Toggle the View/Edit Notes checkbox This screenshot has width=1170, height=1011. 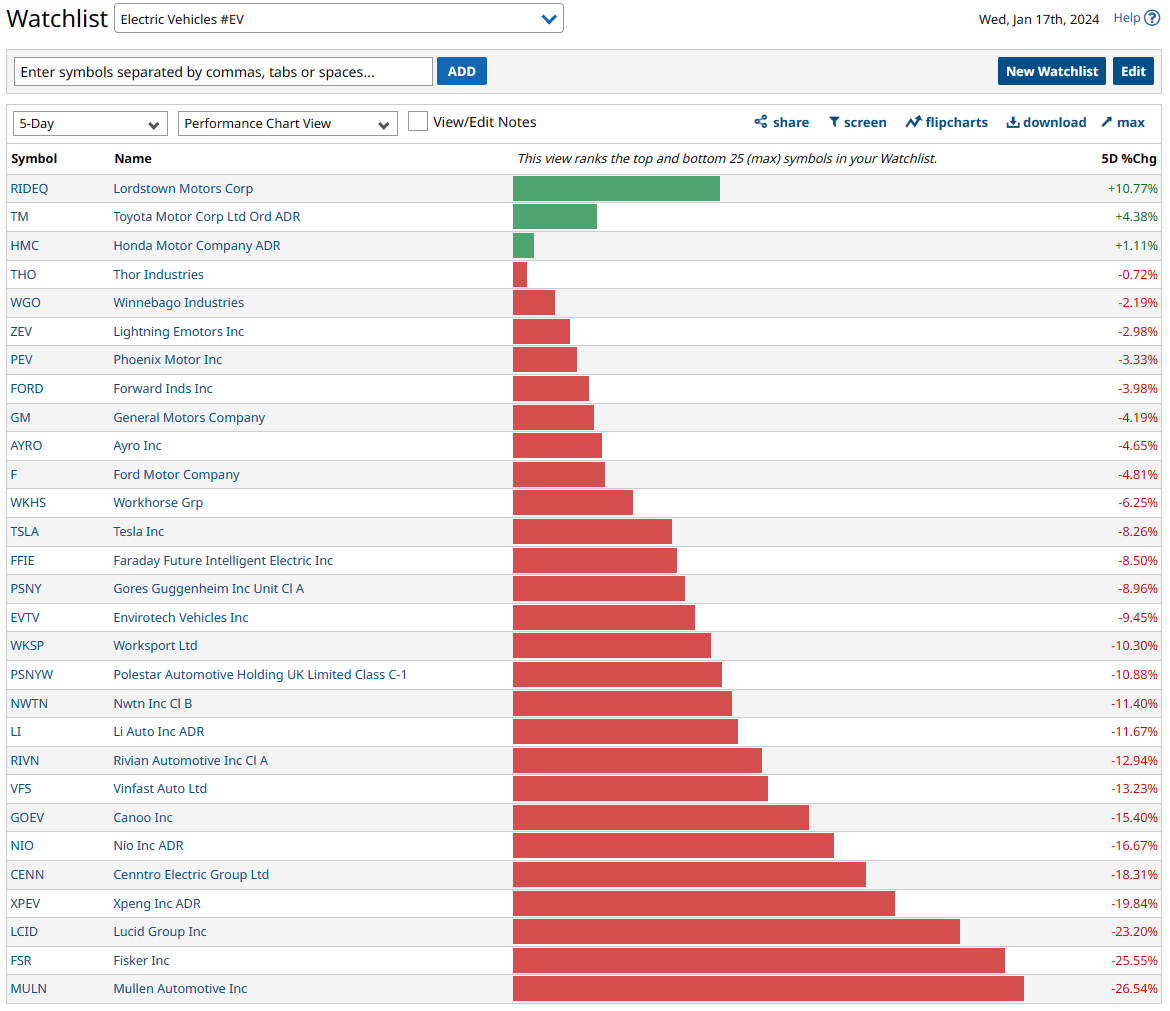(418, 121)
